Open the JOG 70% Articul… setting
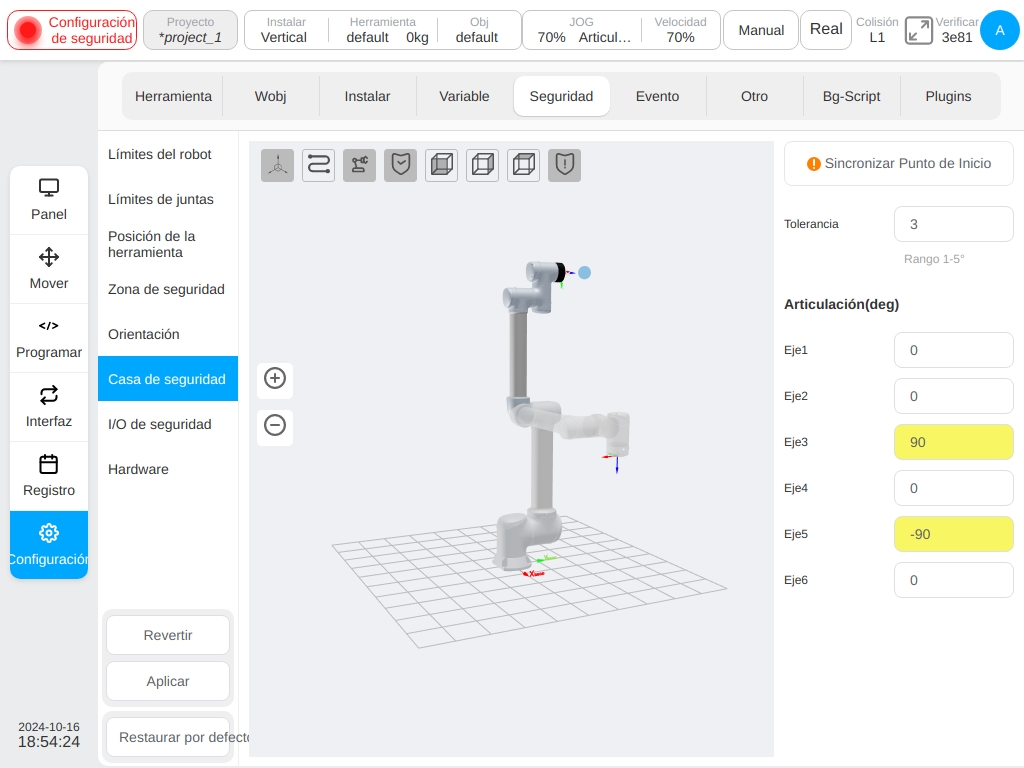Image resolution: width=1024 pixels, height=768 pixels. coord(583,30)
